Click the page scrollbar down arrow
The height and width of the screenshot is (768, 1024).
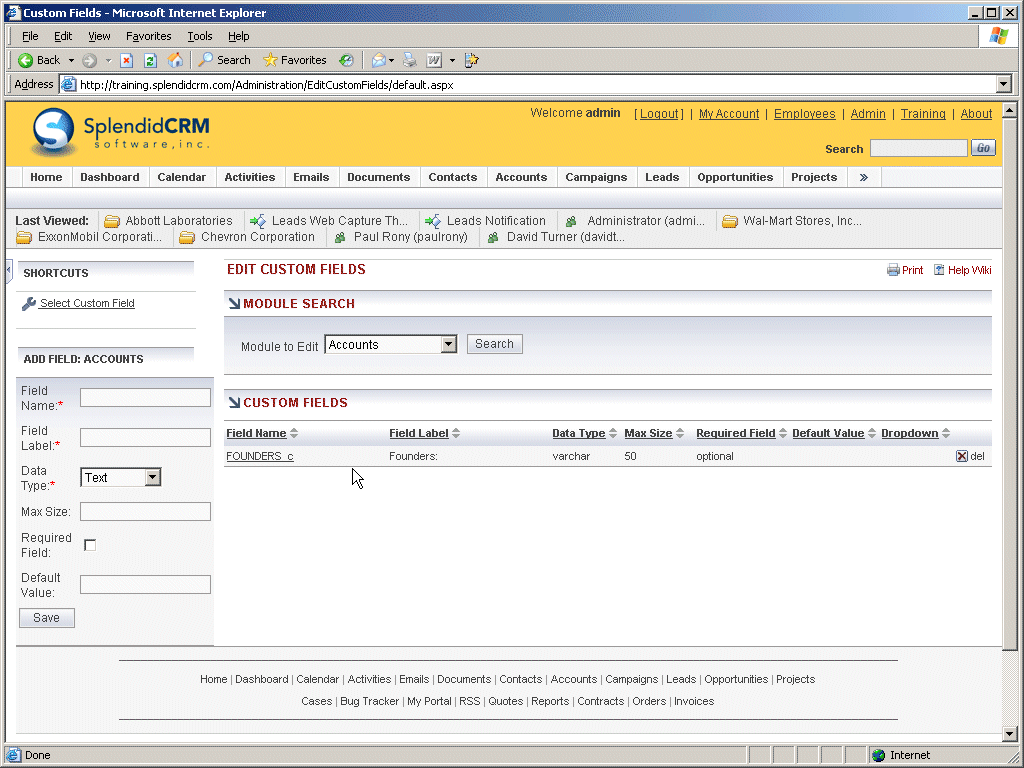pos(1009,734)
